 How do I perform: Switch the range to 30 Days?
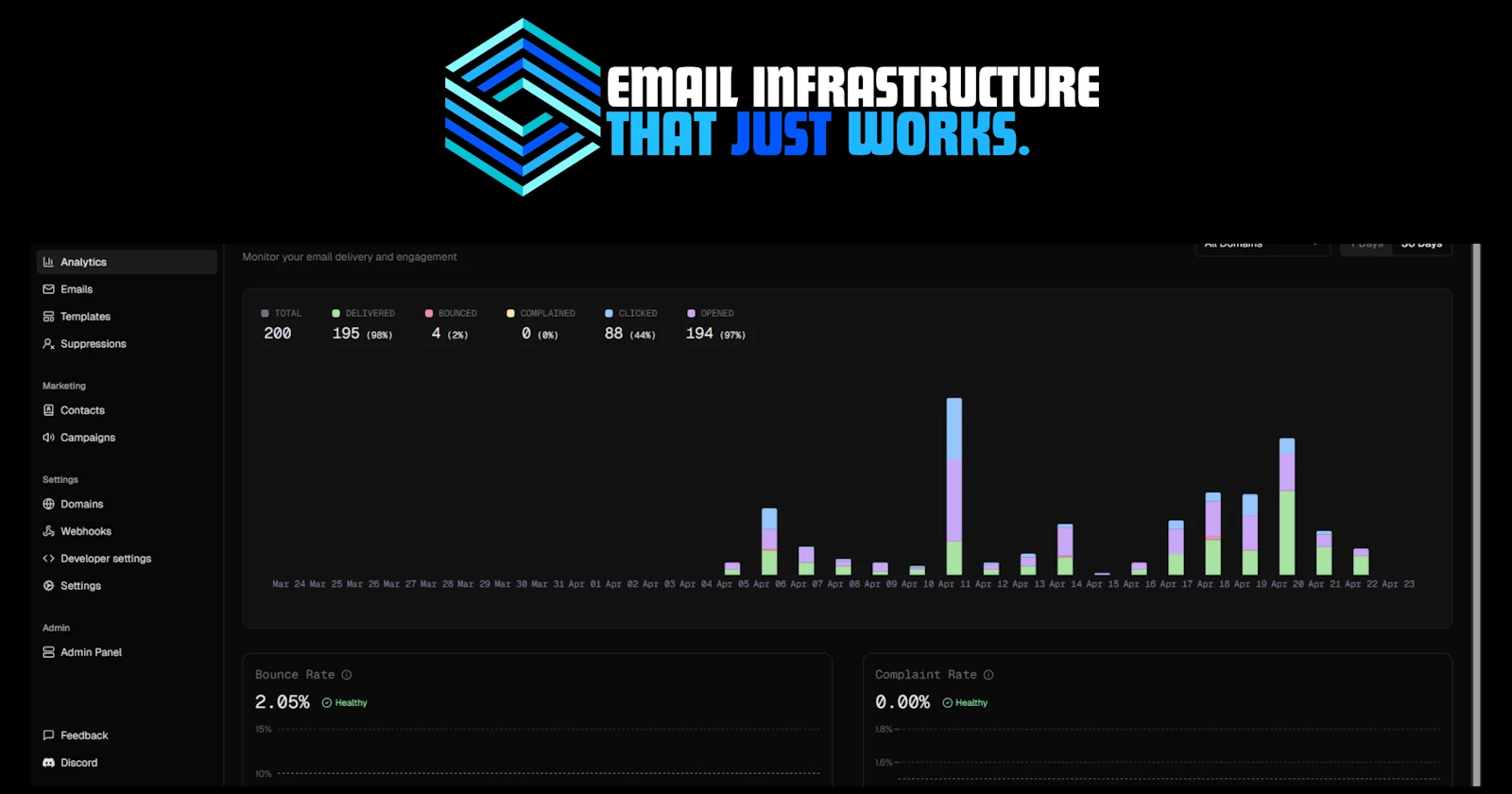pyautogui.click(x=1421, y=245)
